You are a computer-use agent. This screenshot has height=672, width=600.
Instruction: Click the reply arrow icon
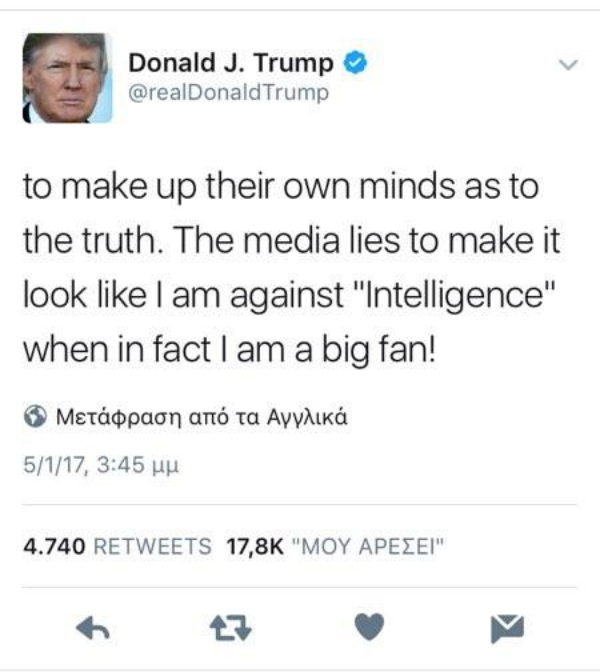coord(93,628)
